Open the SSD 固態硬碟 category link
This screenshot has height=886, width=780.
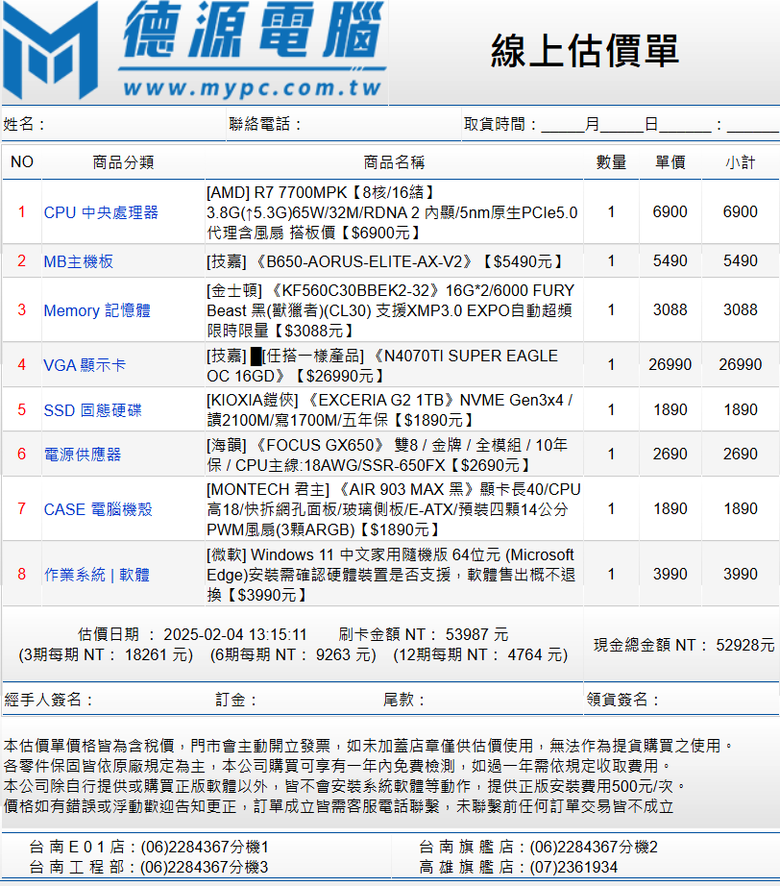click(93, 410)
